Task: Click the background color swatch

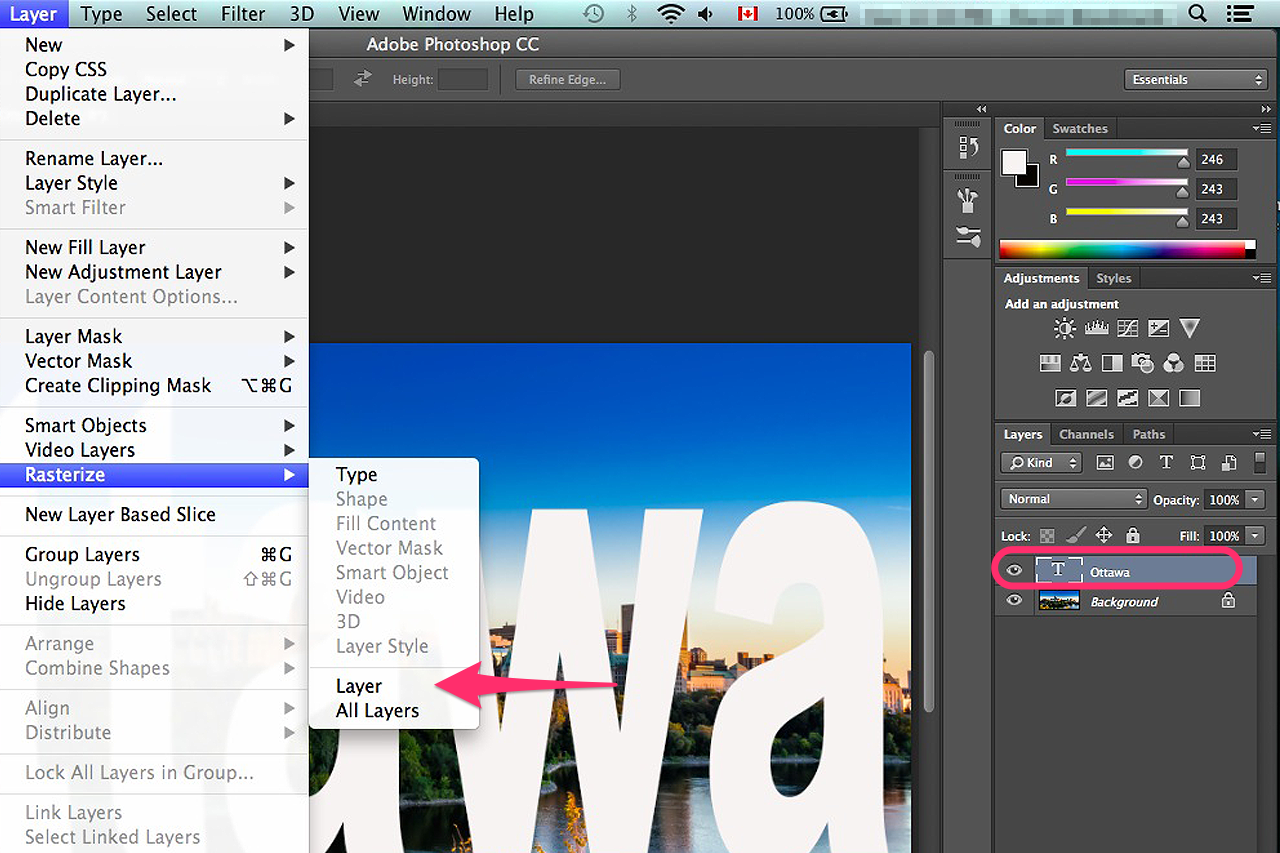Action: click(x=1032, y=181)
